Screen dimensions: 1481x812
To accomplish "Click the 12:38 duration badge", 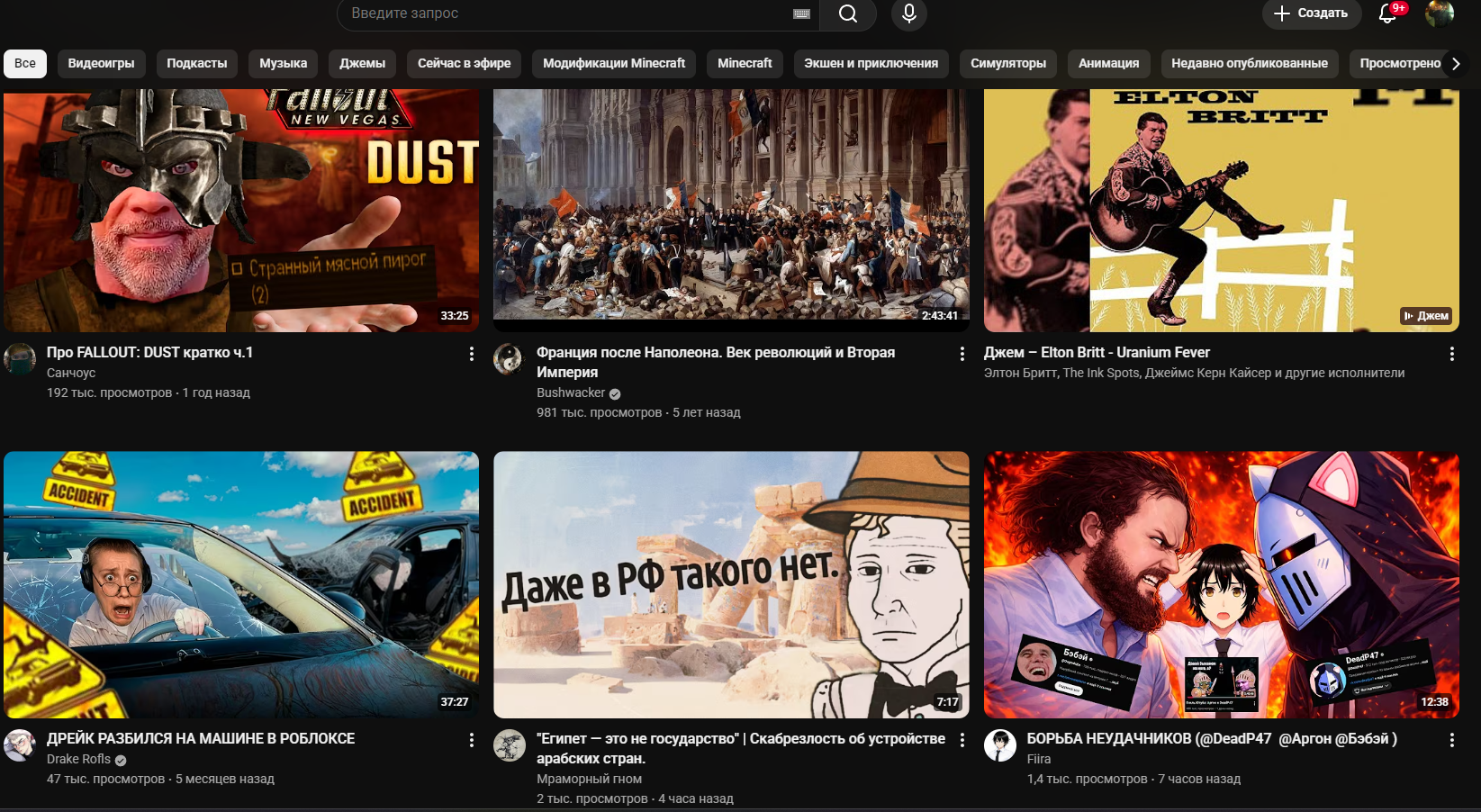I will click(x=1434, y=702).
